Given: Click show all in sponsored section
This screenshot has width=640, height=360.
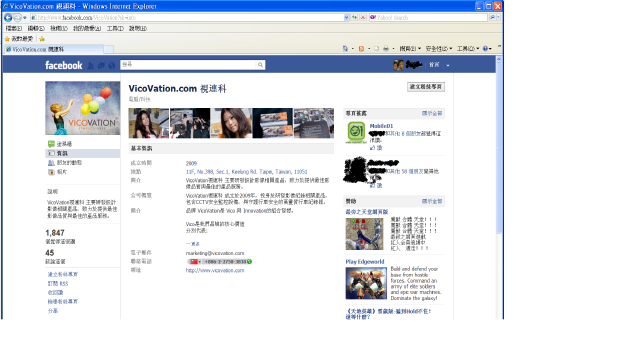Looking at the screenshot, I should click(x=432, y=201).
